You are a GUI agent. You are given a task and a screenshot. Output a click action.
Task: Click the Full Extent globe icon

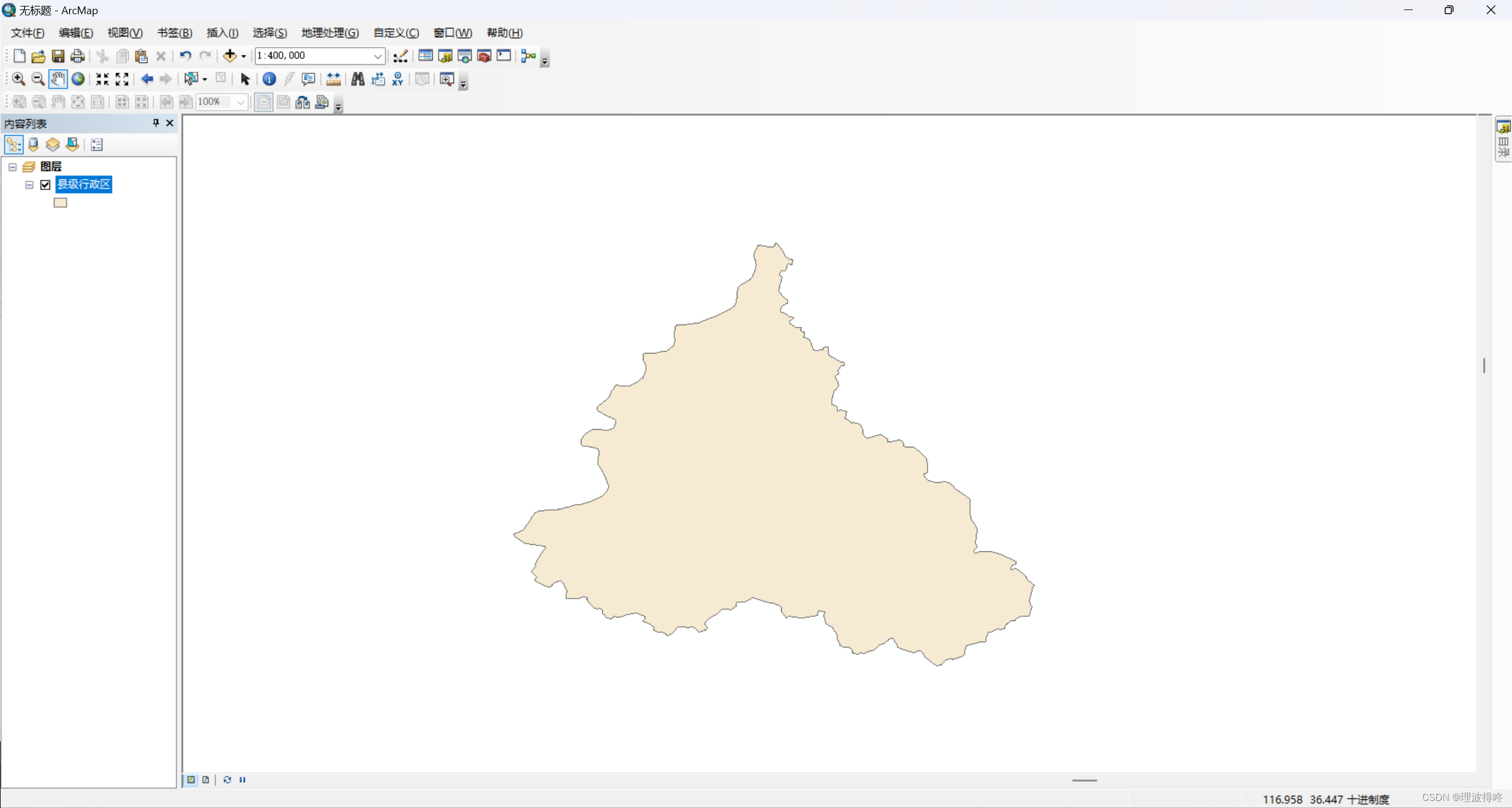tap(78, 79)
